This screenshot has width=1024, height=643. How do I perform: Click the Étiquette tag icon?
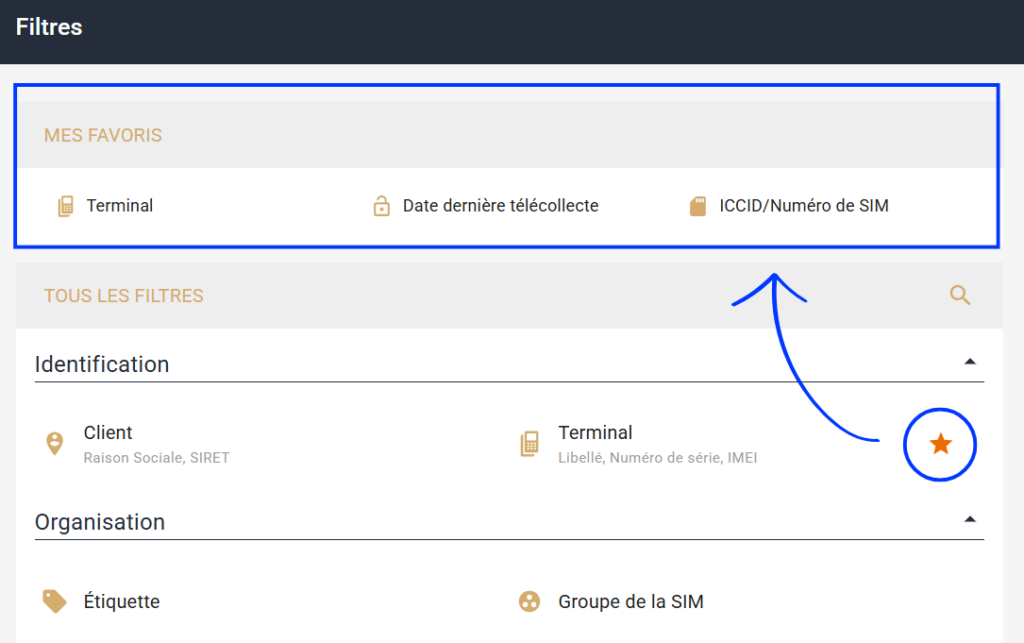[55, 601]
